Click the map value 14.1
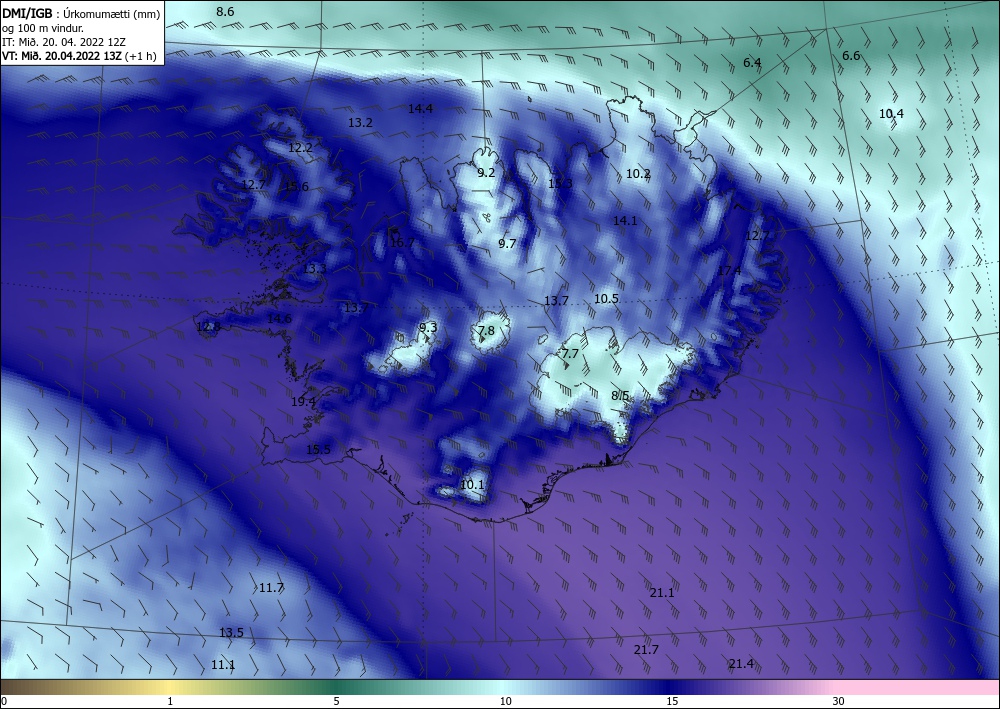Image resolution: width=1000 pixels, height=709 pixels. click(x=625, y=221)
